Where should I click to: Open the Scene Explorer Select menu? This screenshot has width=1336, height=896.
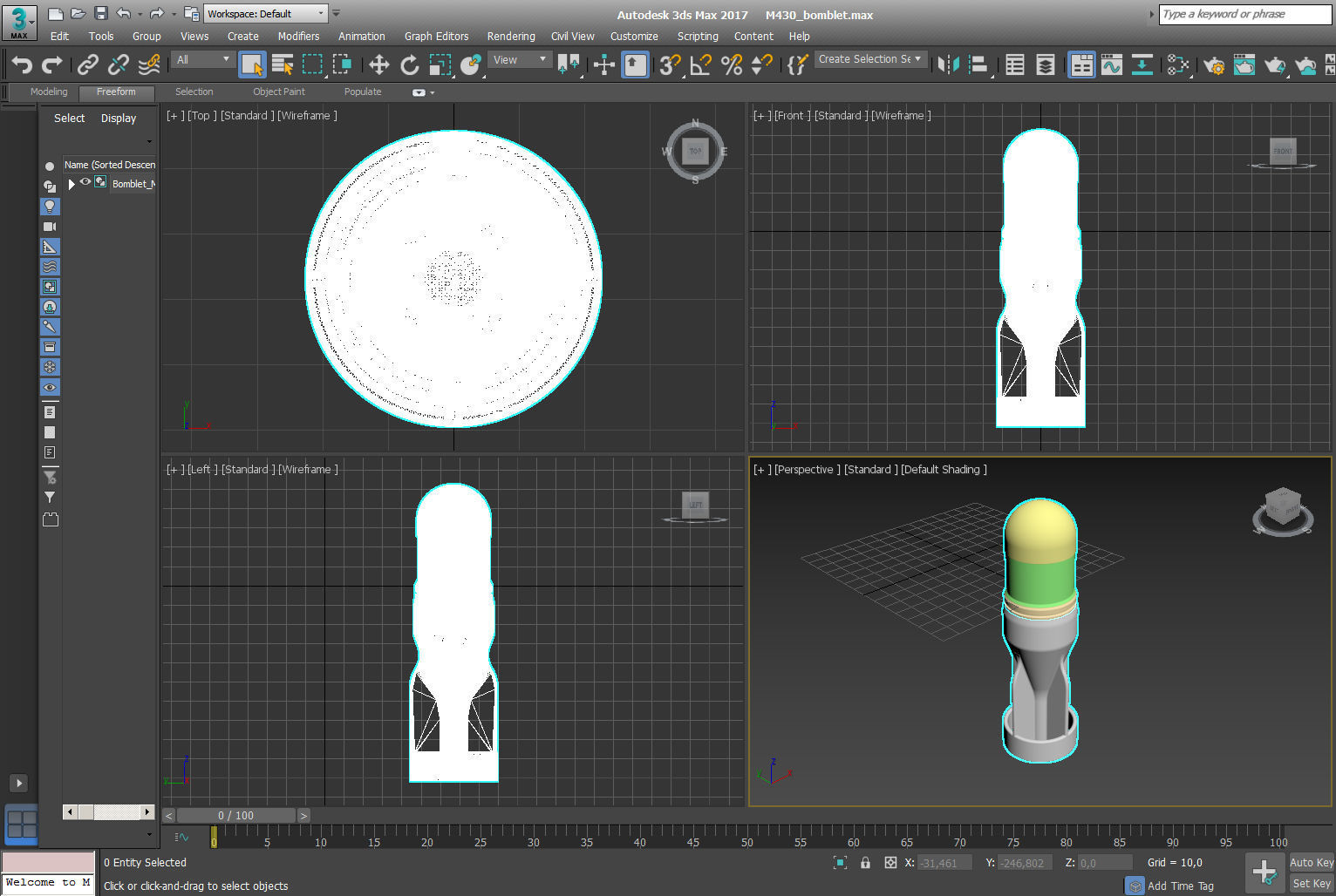point(69,119)
